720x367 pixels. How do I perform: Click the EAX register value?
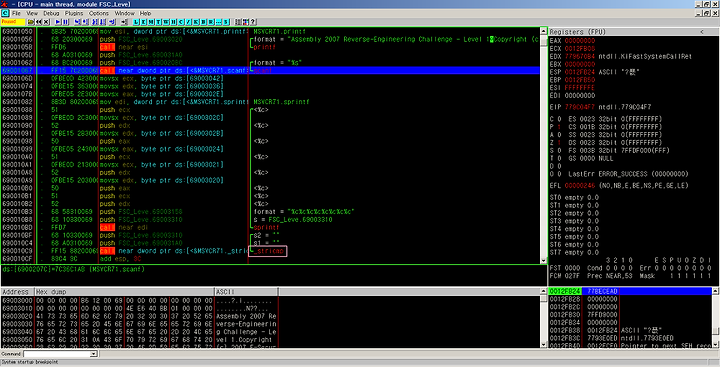tap(579, 41)
